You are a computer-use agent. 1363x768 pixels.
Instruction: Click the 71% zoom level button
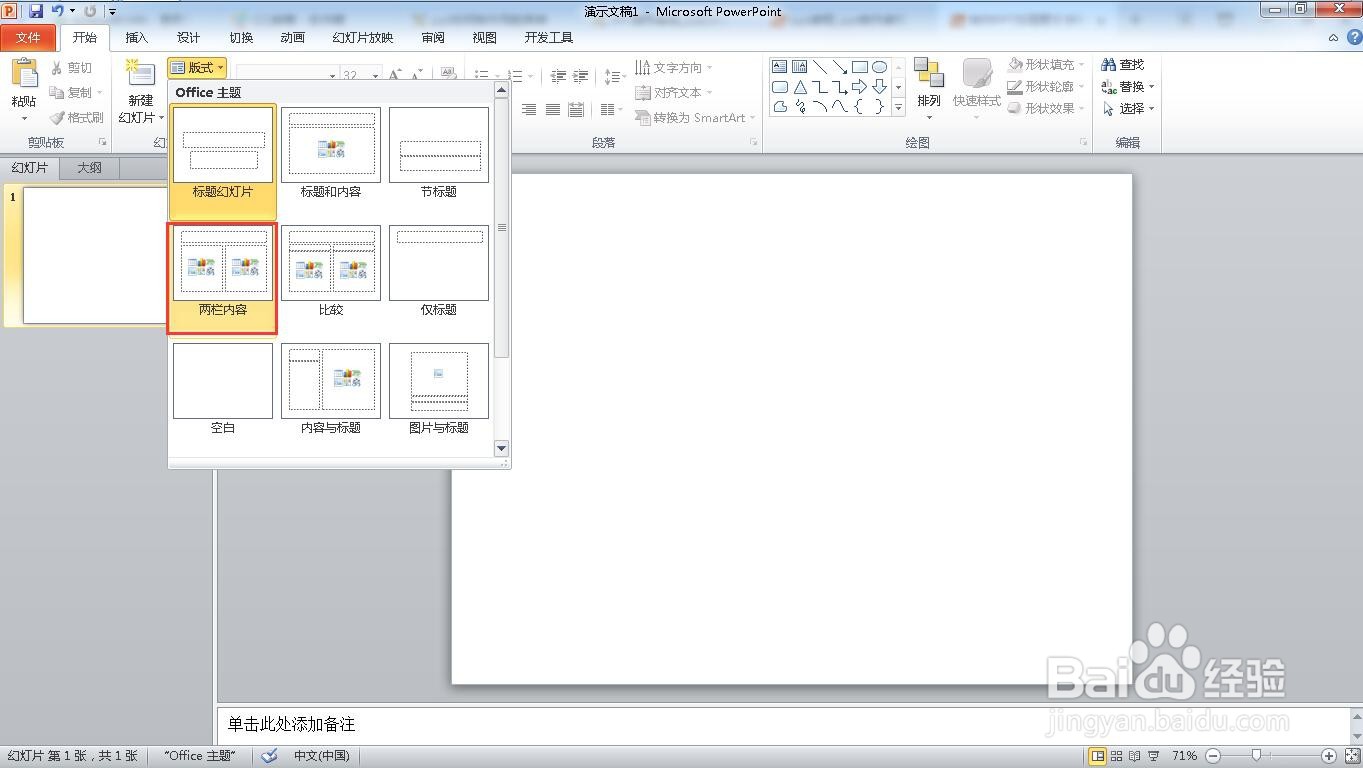[1184, 756]
